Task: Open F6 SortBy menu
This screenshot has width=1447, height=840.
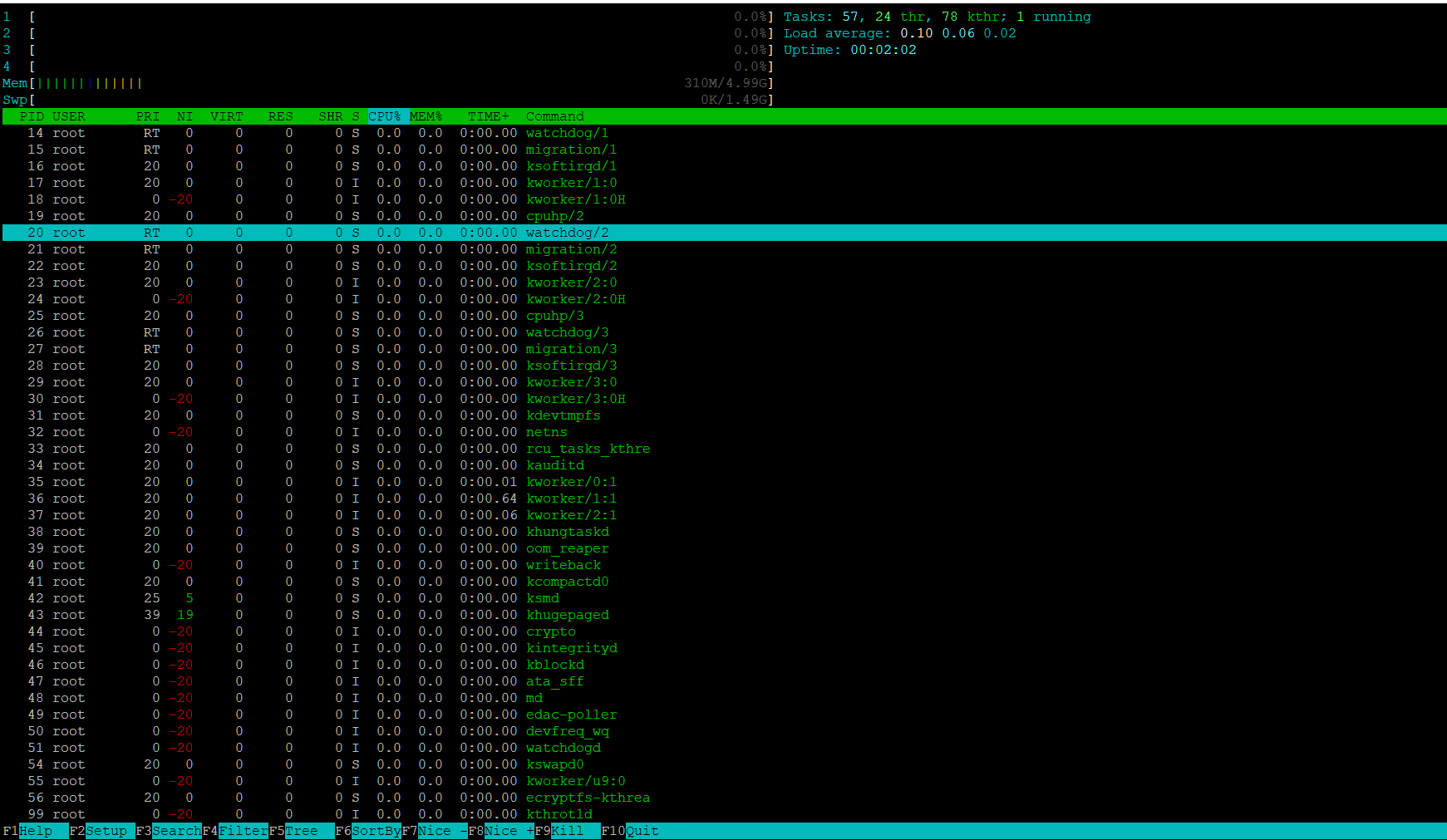Action: (367, 831)
